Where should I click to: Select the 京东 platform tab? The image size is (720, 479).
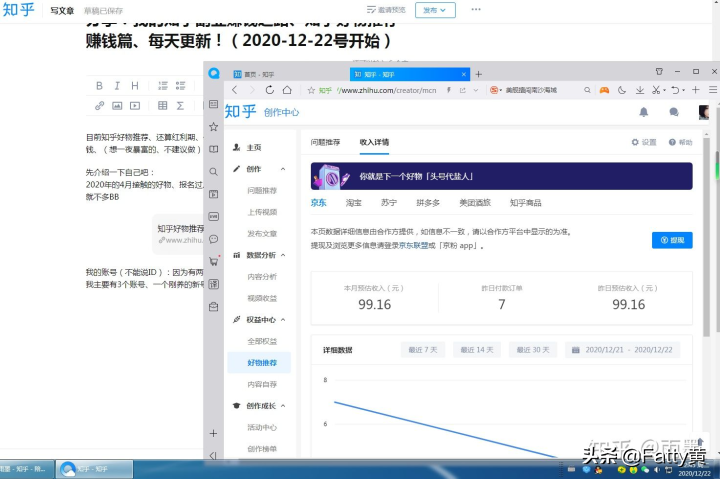(x=318, y=203)
